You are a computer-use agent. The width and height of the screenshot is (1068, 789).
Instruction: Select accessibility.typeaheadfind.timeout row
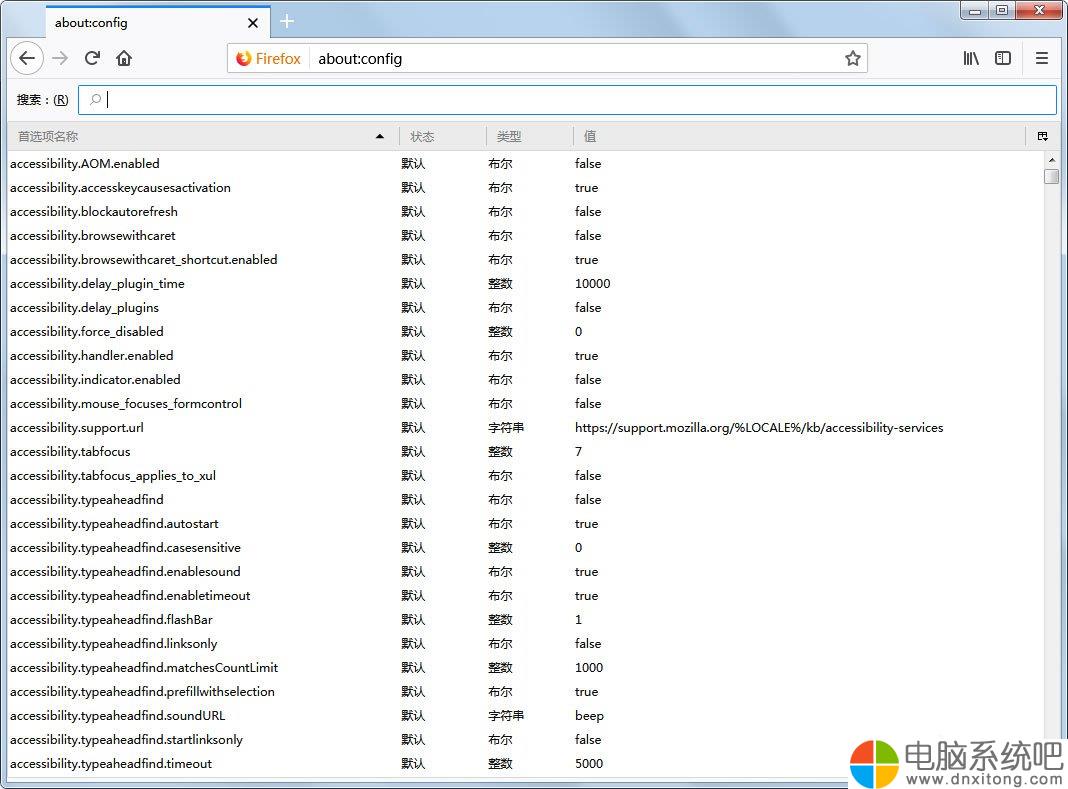[x=525, y=764]
